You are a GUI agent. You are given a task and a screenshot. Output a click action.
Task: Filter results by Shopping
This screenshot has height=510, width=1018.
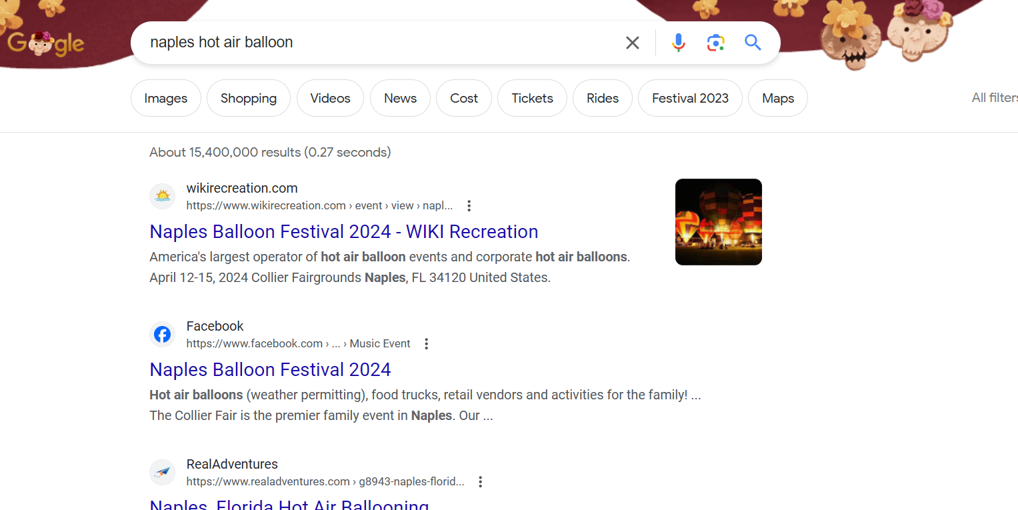tap(248, 98)
